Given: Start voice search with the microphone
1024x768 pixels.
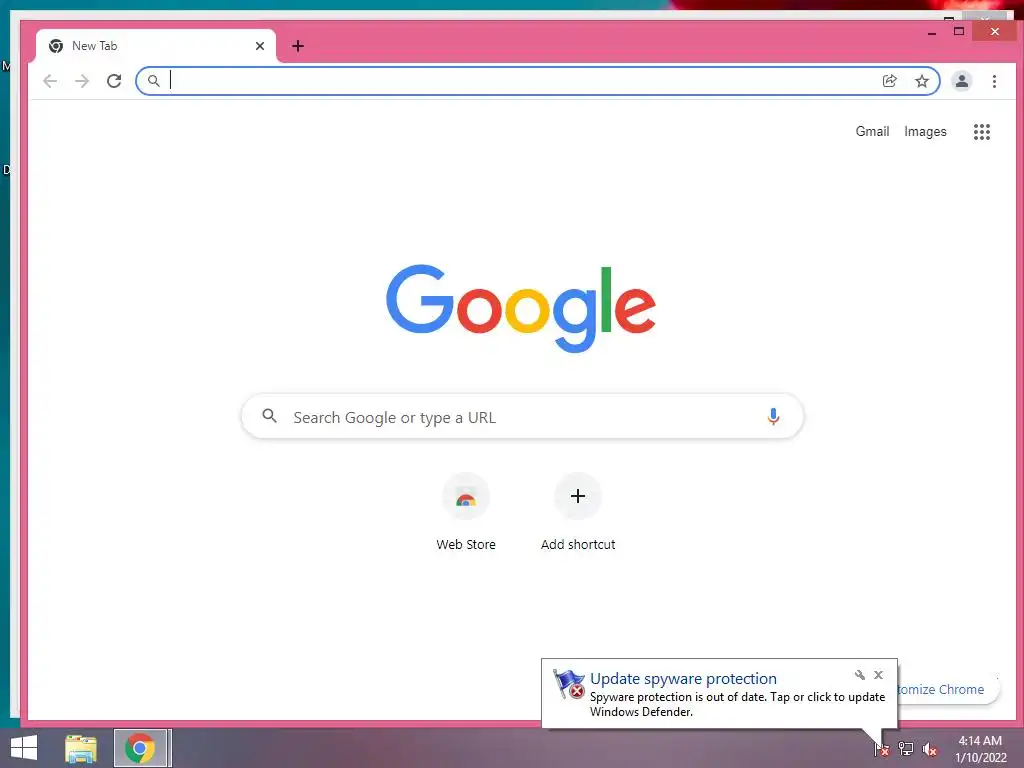Looking at the screenshot, I should [773, 417].
